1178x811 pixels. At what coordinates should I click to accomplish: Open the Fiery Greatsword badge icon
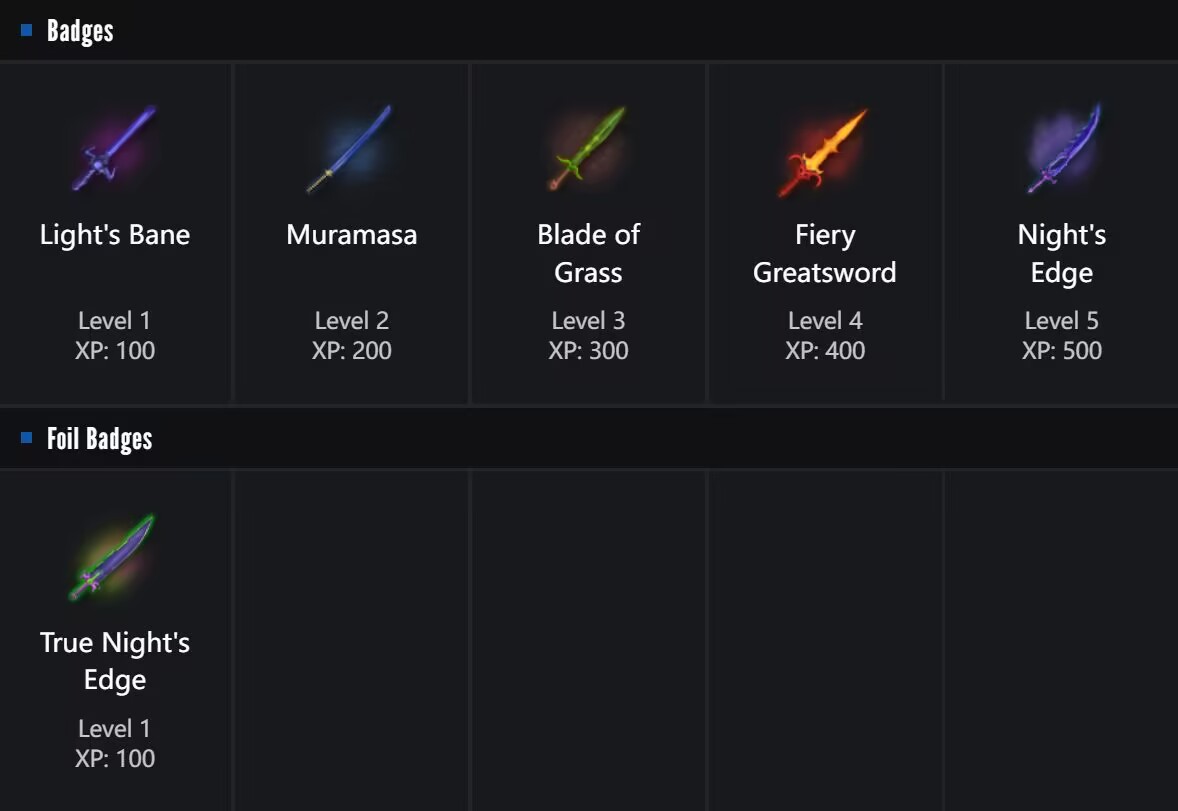[825, 152]
